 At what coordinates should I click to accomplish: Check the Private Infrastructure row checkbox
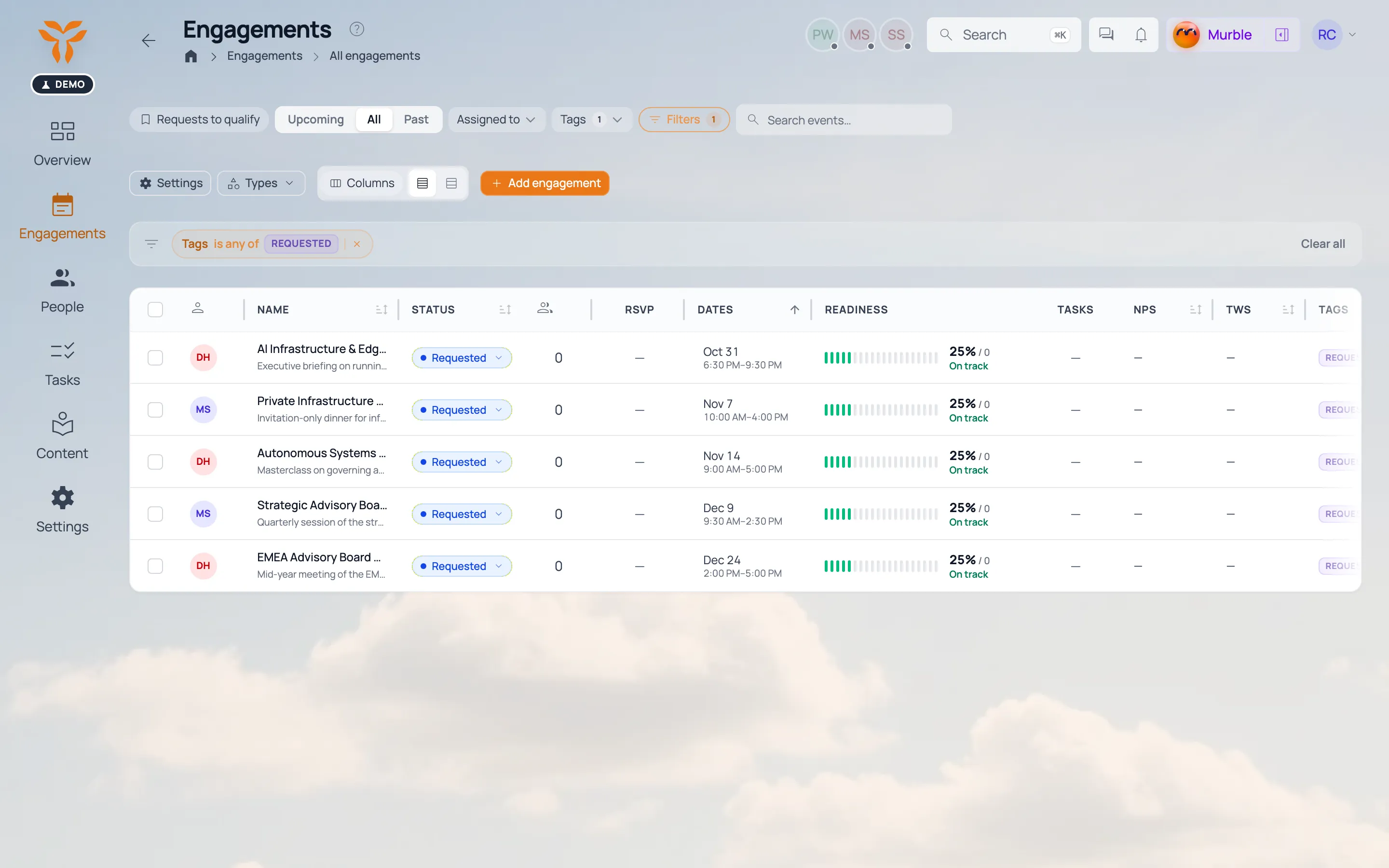pos(155,410)
